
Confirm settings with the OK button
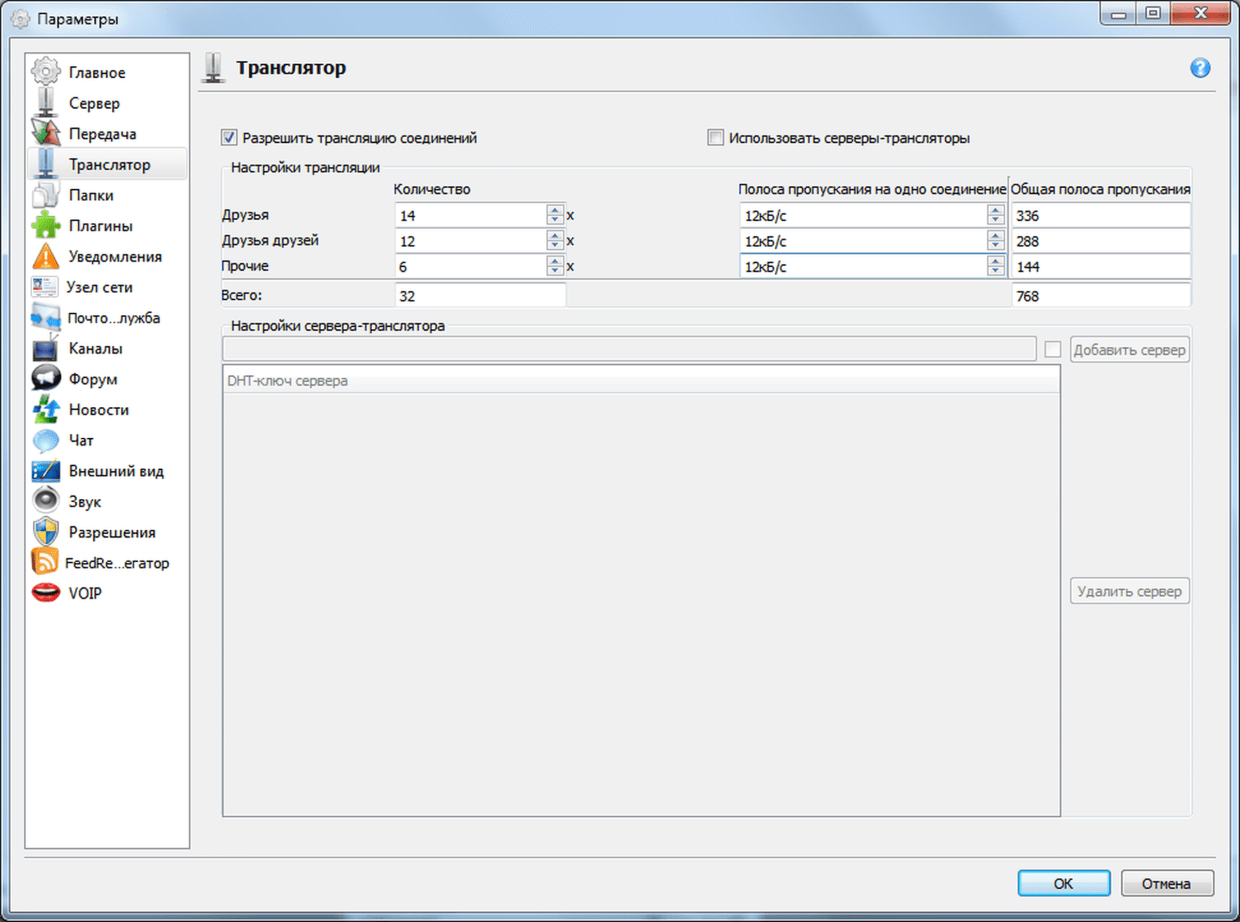(1063, 883)
